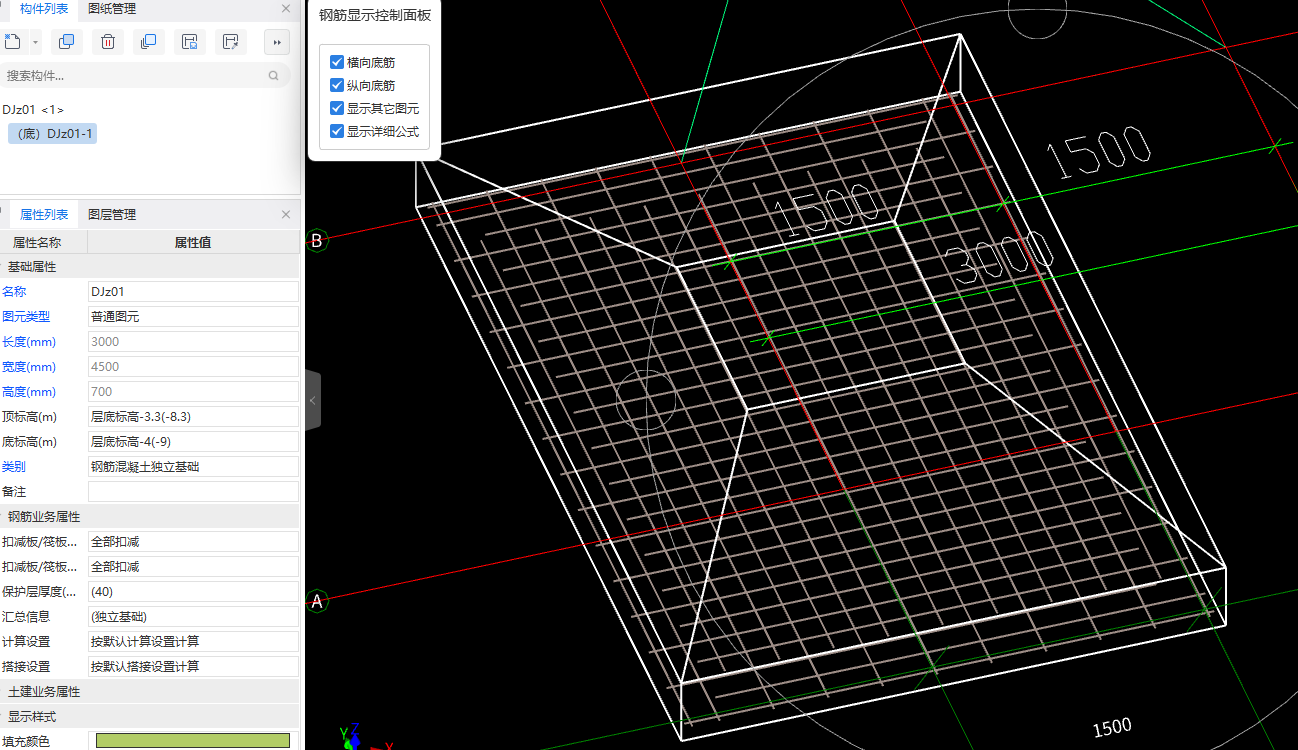
Task: Switch to the 图纸管理 tab
Action: click(112, 9)
